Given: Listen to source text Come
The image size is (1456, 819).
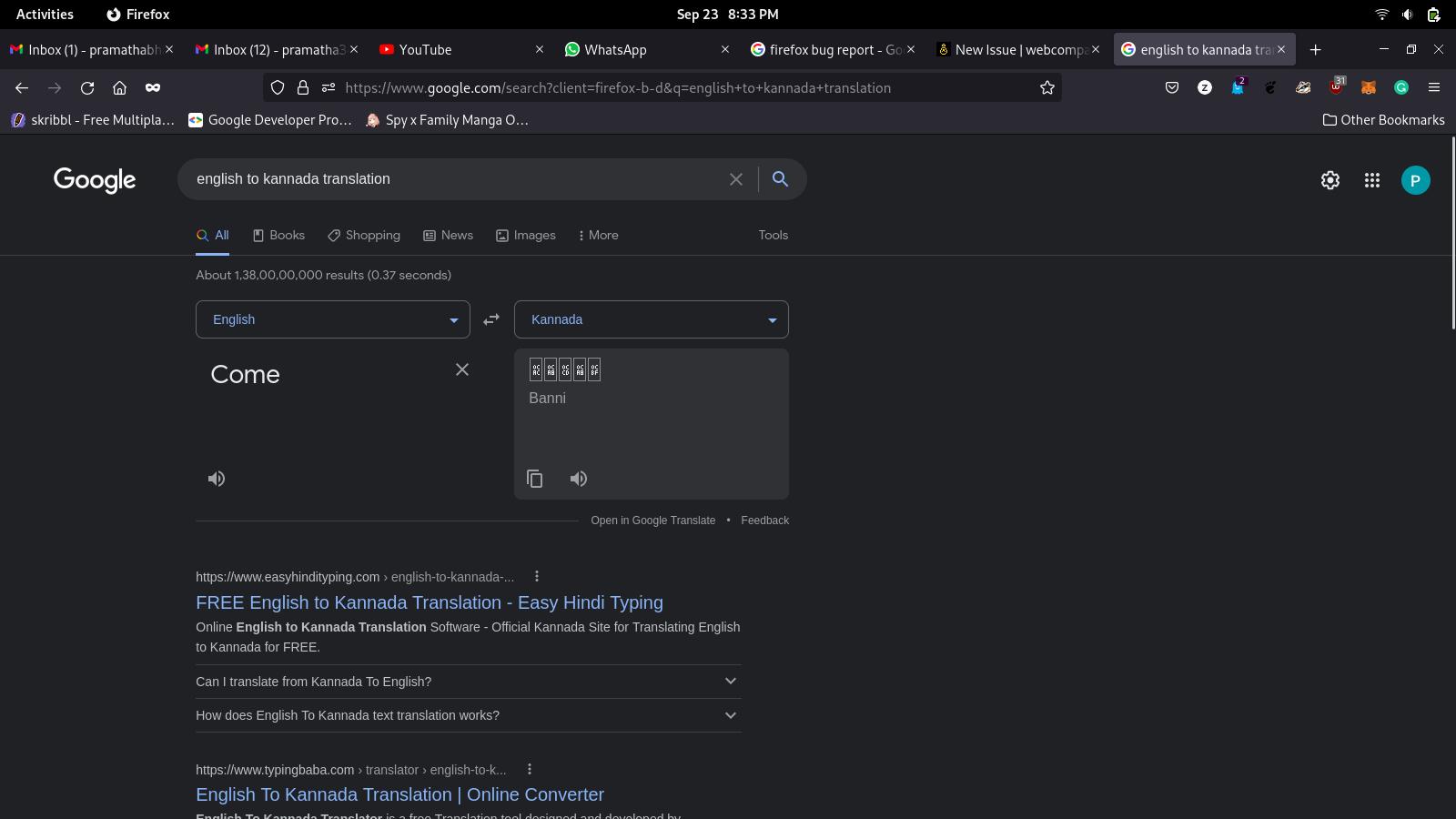Looking at the screenshot, I should (217, 479).
